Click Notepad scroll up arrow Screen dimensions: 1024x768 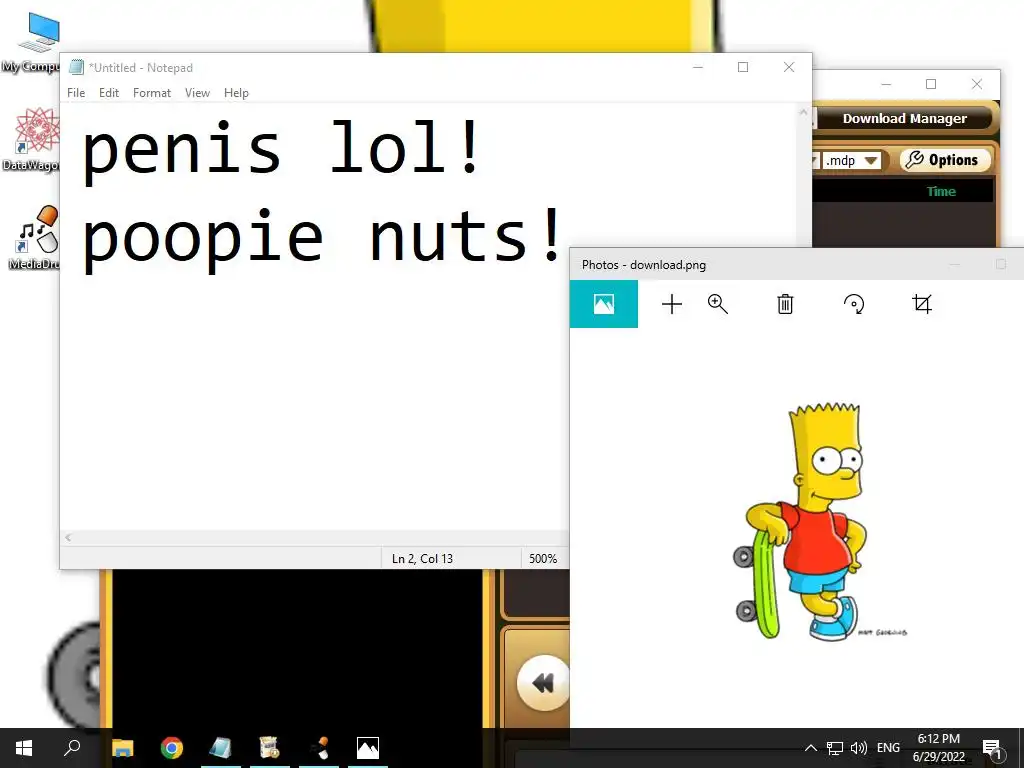803,112
